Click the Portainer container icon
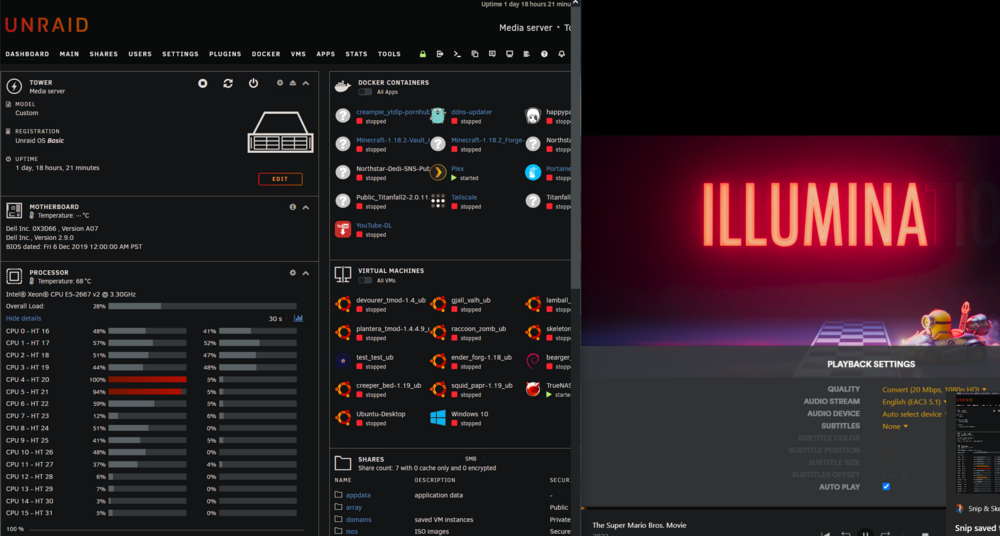Image resolution: width=1000 pixels, height=536 pixels. (x=533, y=172)
